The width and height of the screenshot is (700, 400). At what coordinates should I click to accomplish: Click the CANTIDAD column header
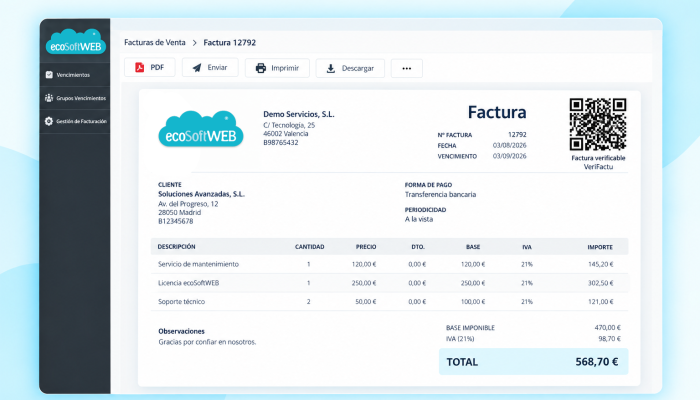pyautogui.click(x=309, y=246)
